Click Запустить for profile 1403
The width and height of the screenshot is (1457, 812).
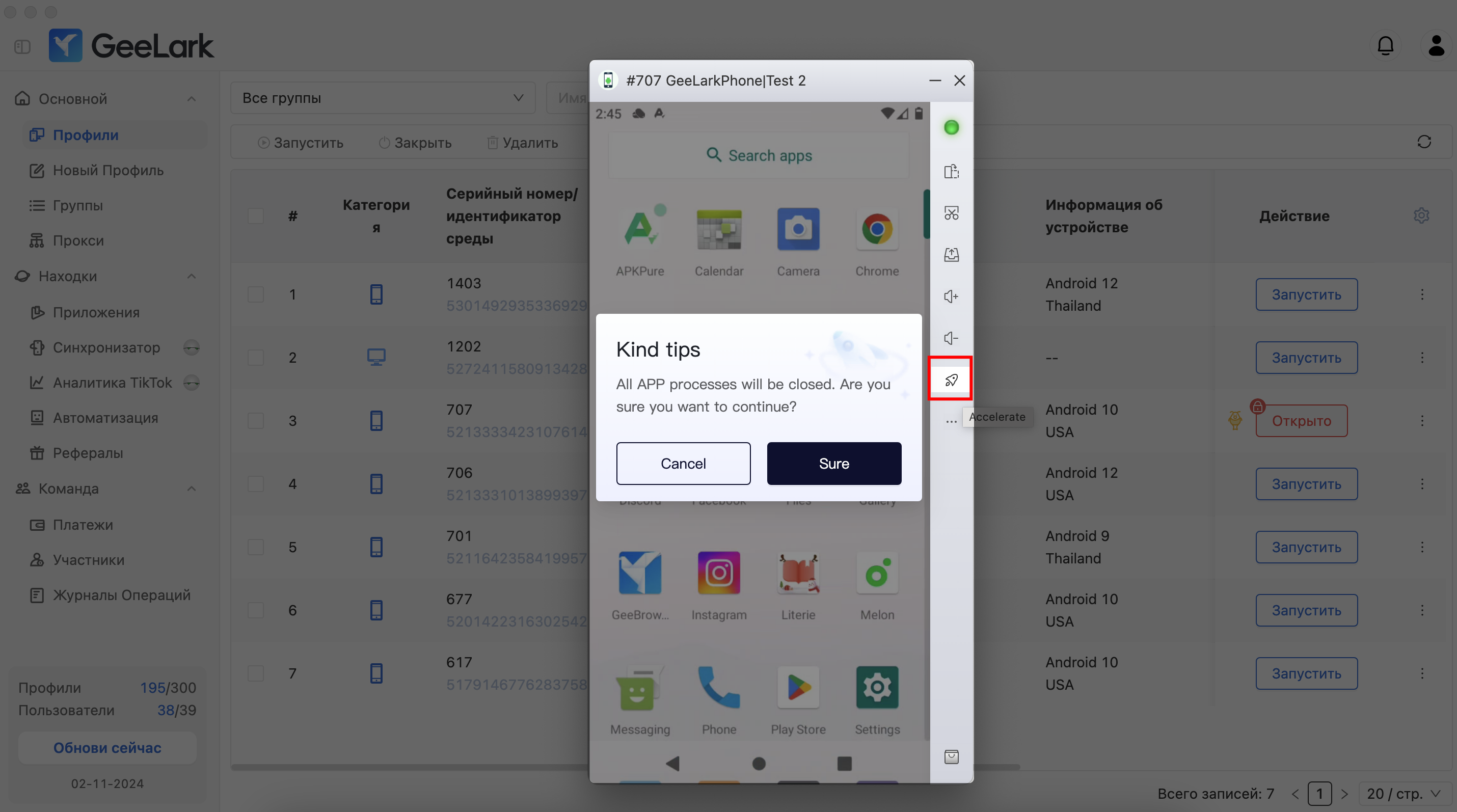click(x=1306, y=294)
